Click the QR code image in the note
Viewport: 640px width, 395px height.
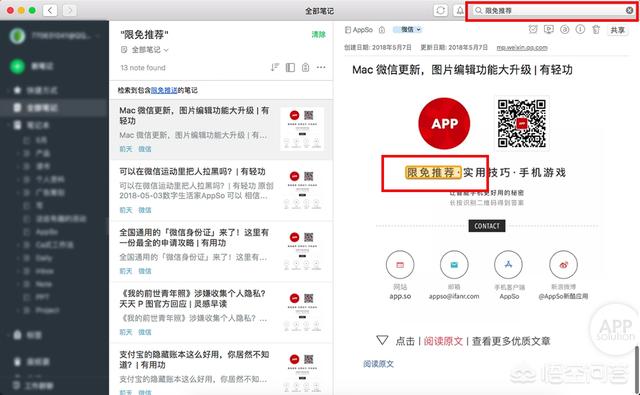522,123
